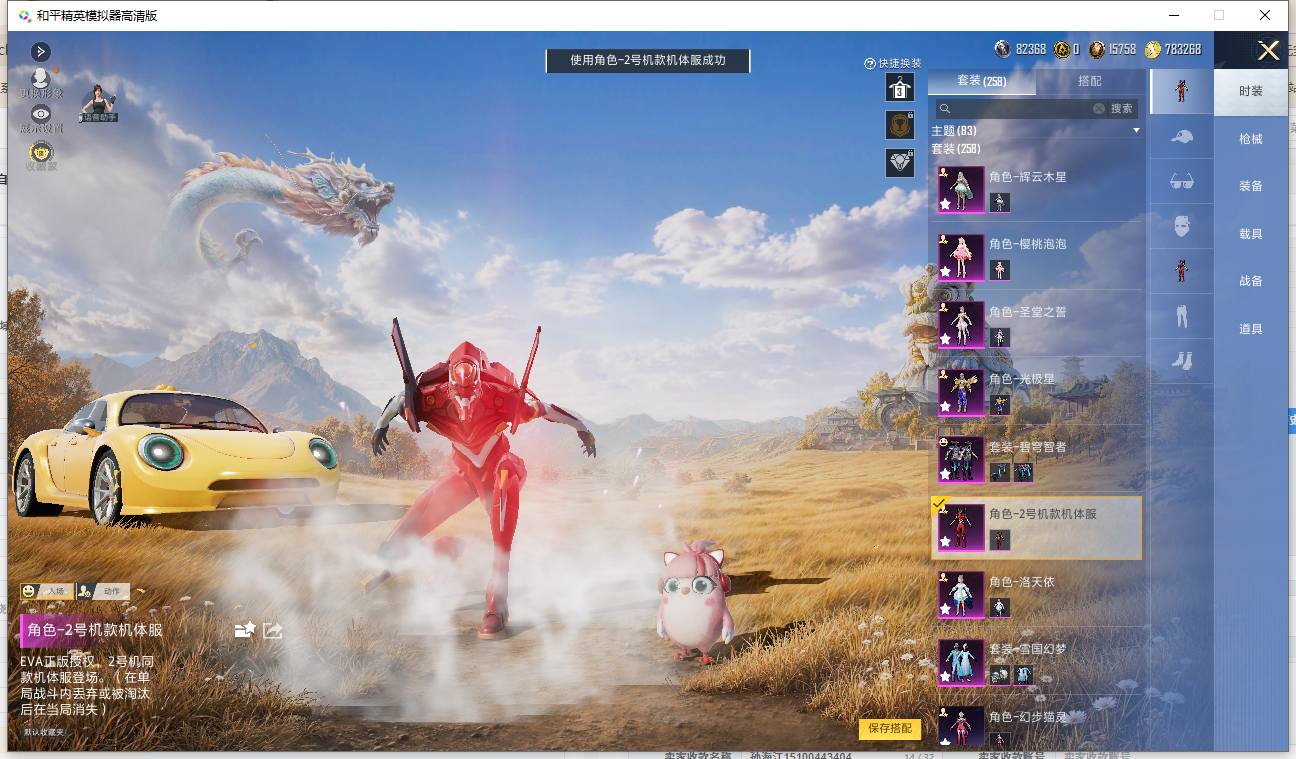The image size is (1296, 759).
Task: Open the 语音助手 voice assistant
Action: click(x=99, y=103)
